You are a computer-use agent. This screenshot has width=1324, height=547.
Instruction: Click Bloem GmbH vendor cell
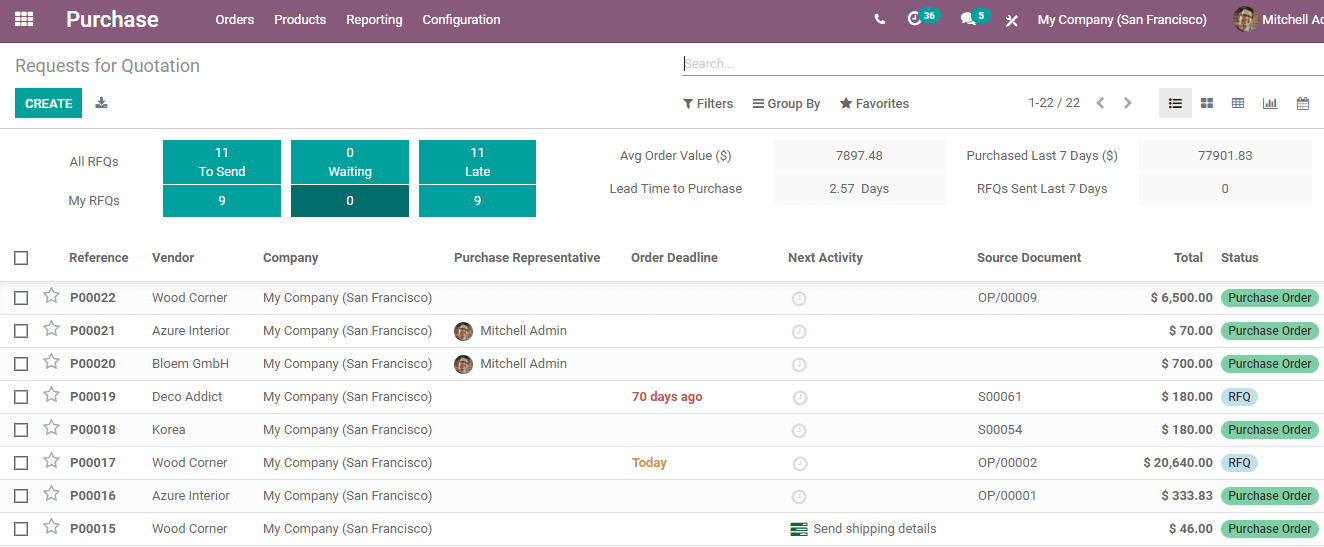[190, 364]
